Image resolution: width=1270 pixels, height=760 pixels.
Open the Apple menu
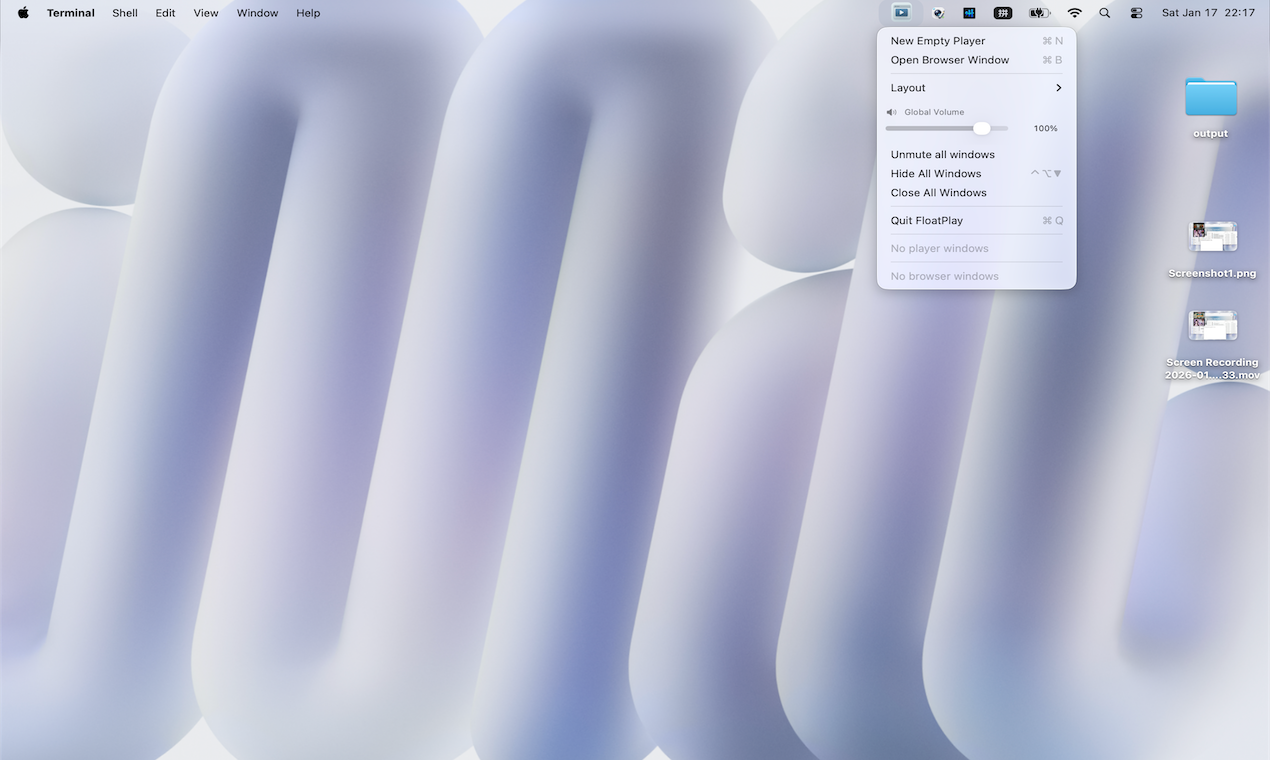point(23,13)
